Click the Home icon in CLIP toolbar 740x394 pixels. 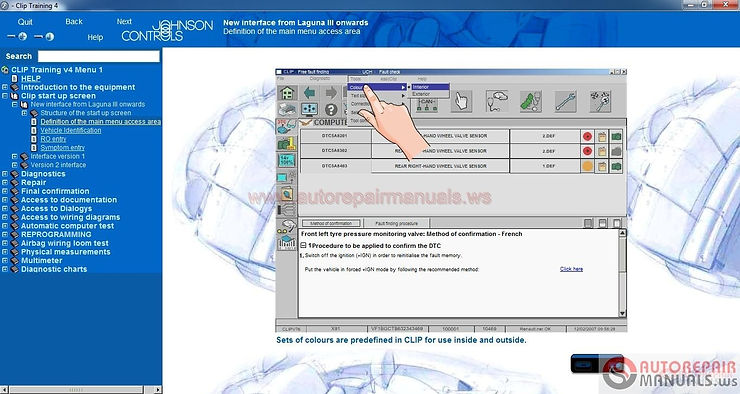point(286,92)
